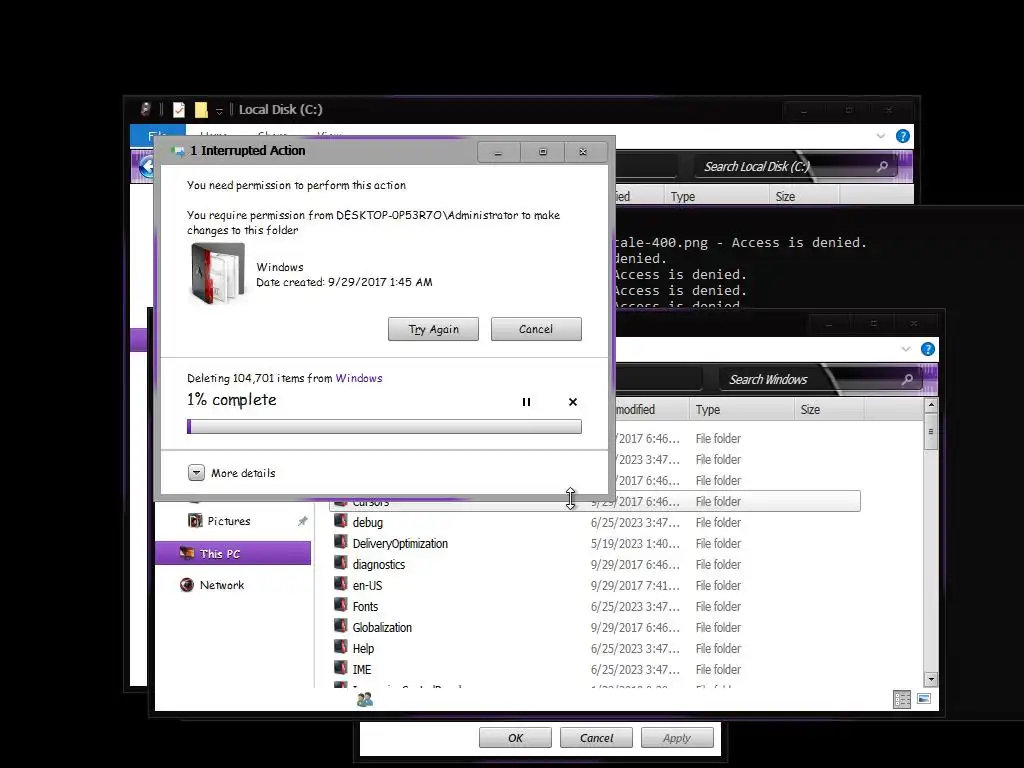Open the Windows link in deleting items text
The width and height of the screenshot is (1024, 768).
(359, 378)
